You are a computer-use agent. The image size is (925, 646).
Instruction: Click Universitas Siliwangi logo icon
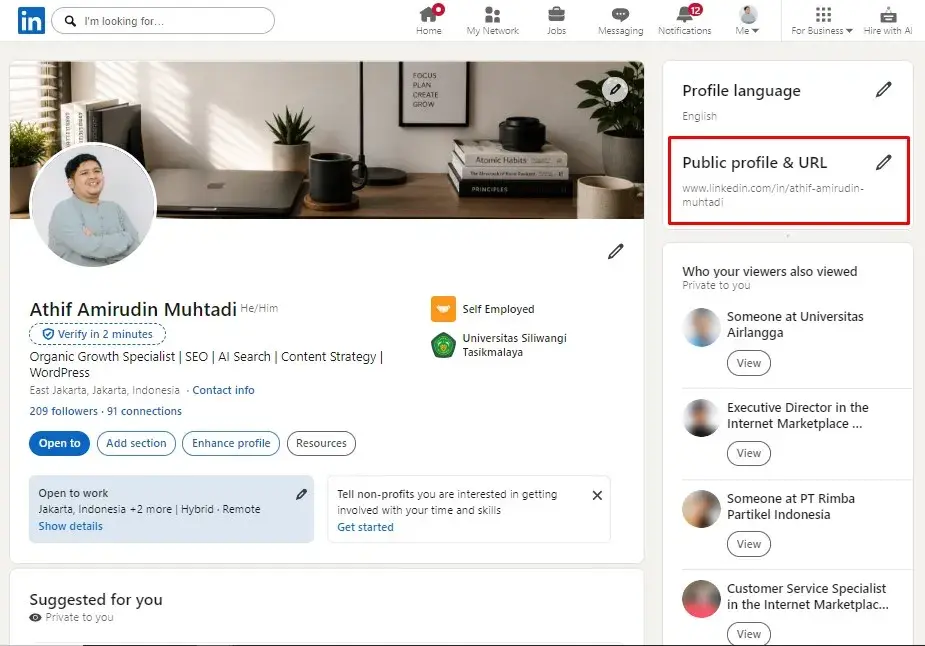click(443, 345)
